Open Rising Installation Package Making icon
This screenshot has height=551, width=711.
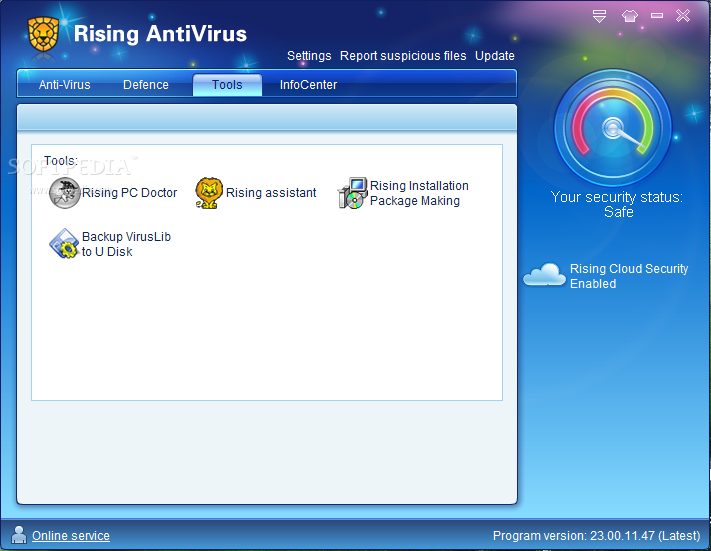352,193
